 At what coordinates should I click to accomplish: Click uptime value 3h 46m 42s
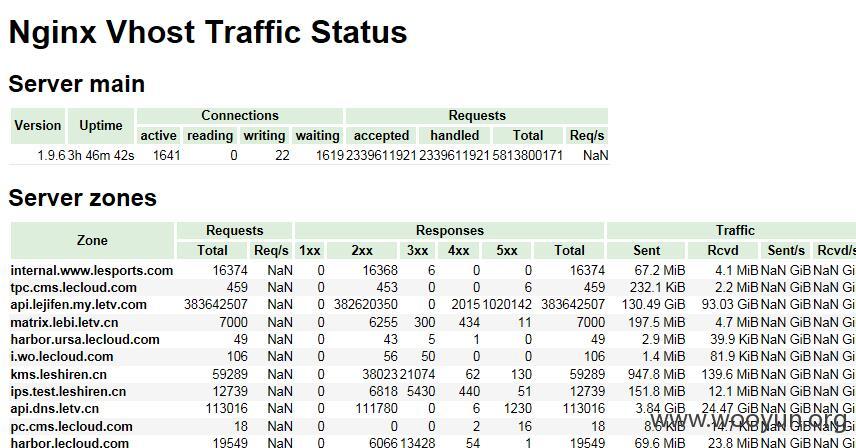101,156
